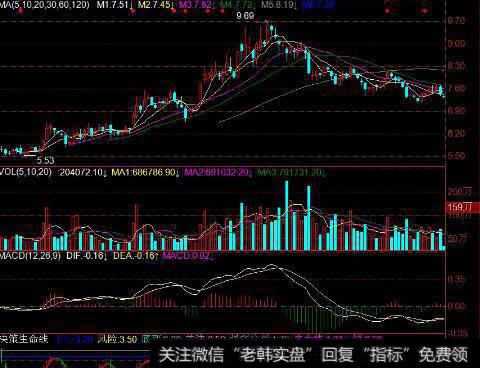Click the 安策生命线 indicator label

coord(24,339)
